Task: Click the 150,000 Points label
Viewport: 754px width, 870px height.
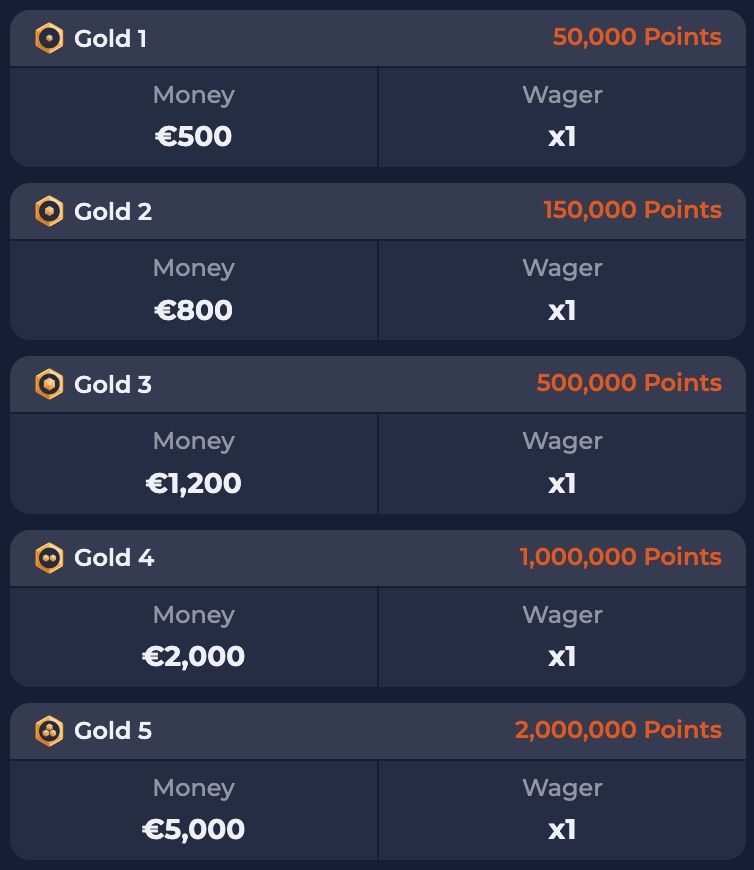Action: pos(632,210)
